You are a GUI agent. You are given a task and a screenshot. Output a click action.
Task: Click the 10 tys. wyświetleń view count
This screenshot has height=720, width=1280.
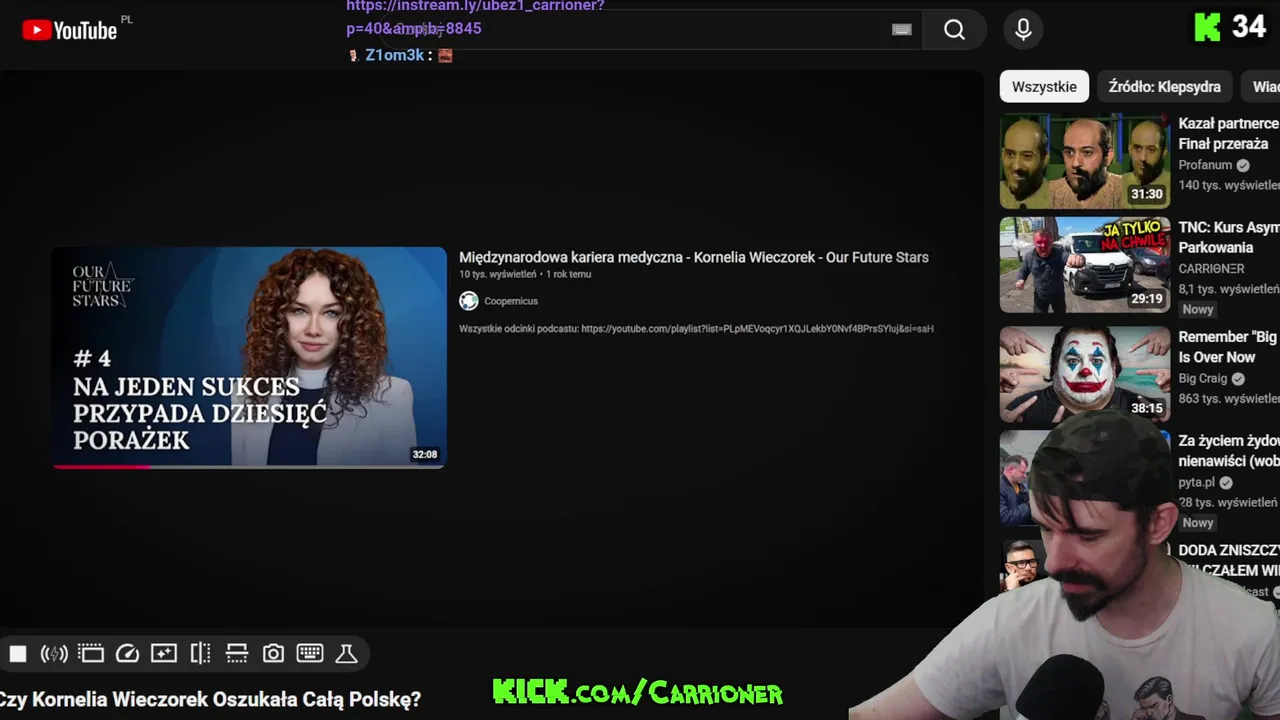click(x=498, y=274)
